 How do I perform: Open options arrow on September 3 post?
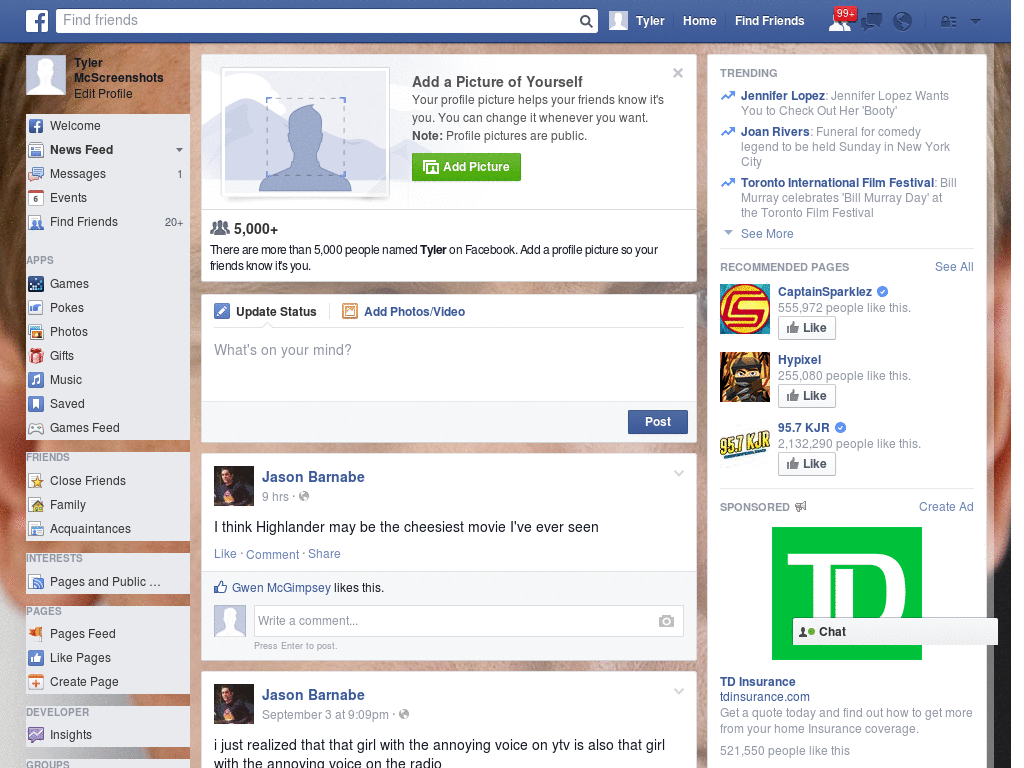679,691
